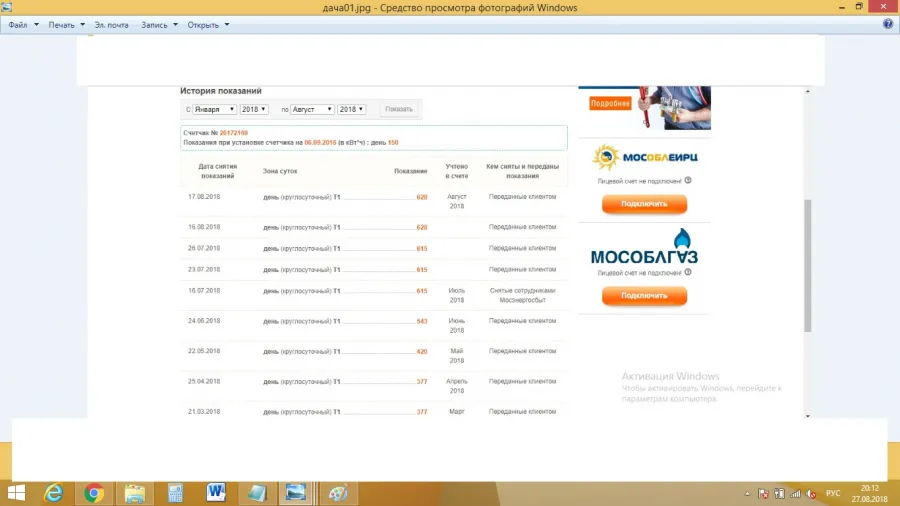Open Google Chrome from the taskbar
The image size is (900, 506).
(94, 493)
